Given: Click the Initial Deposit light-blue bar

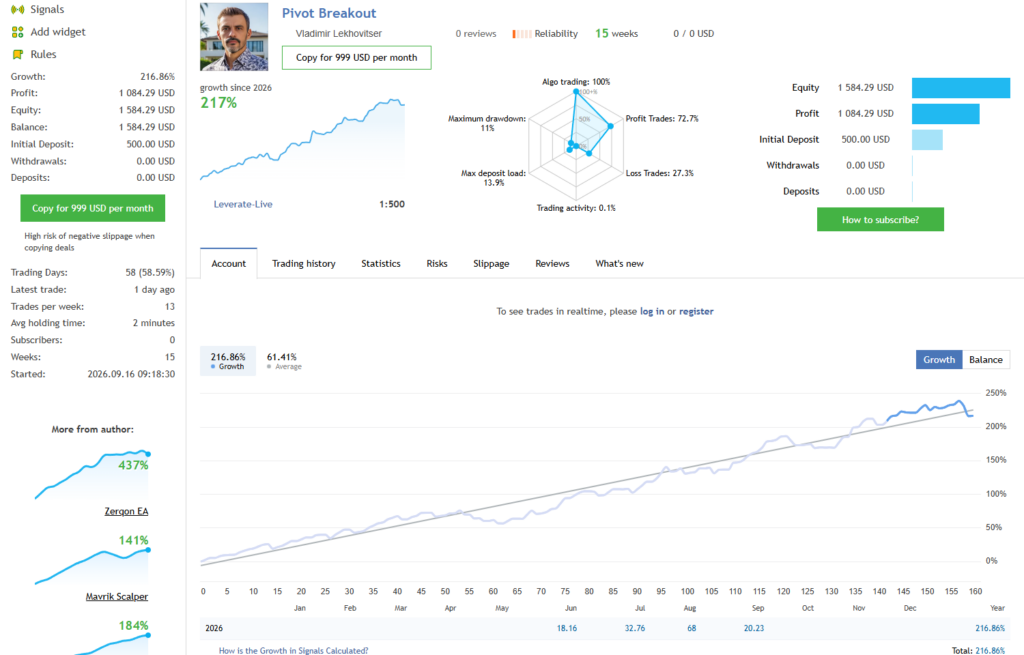Looking at the screenshot, I should click(x=927, y=140).
